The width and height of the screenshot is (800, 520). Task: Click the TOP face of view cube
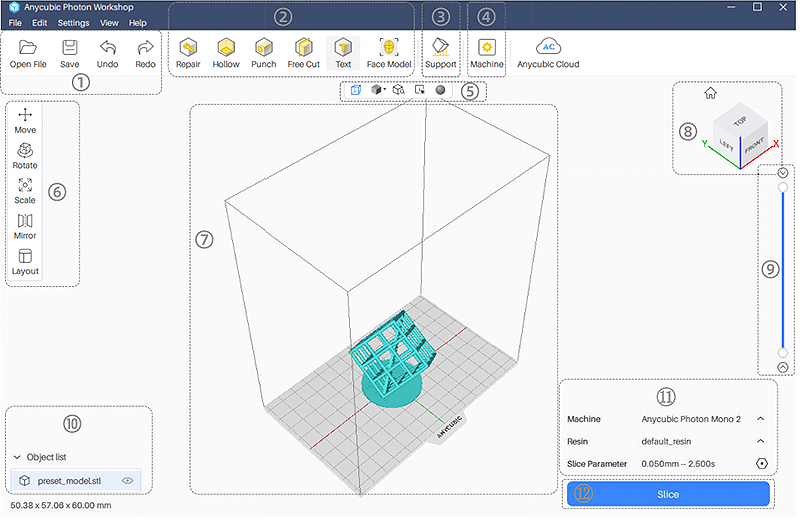pos(740,120)
